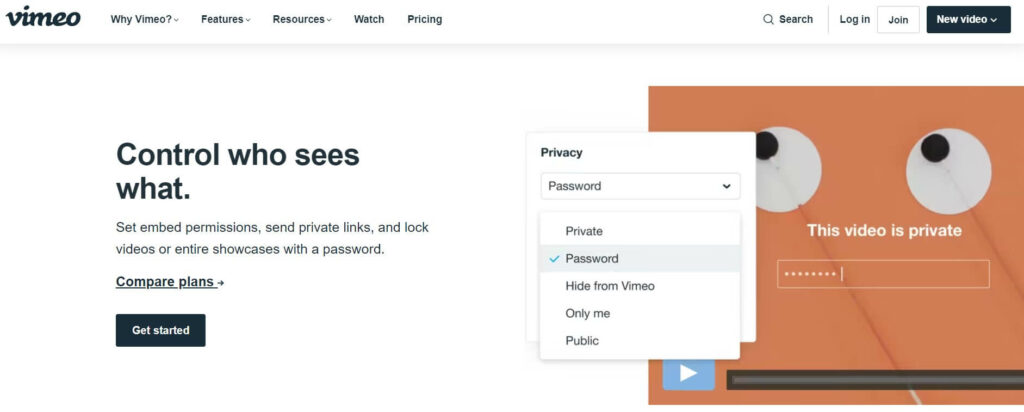Image resolution: width=1024 pixels, height=412 pixels.
Task: Click the arrow next to Compare plans
Action: click(x=221, y=283)
